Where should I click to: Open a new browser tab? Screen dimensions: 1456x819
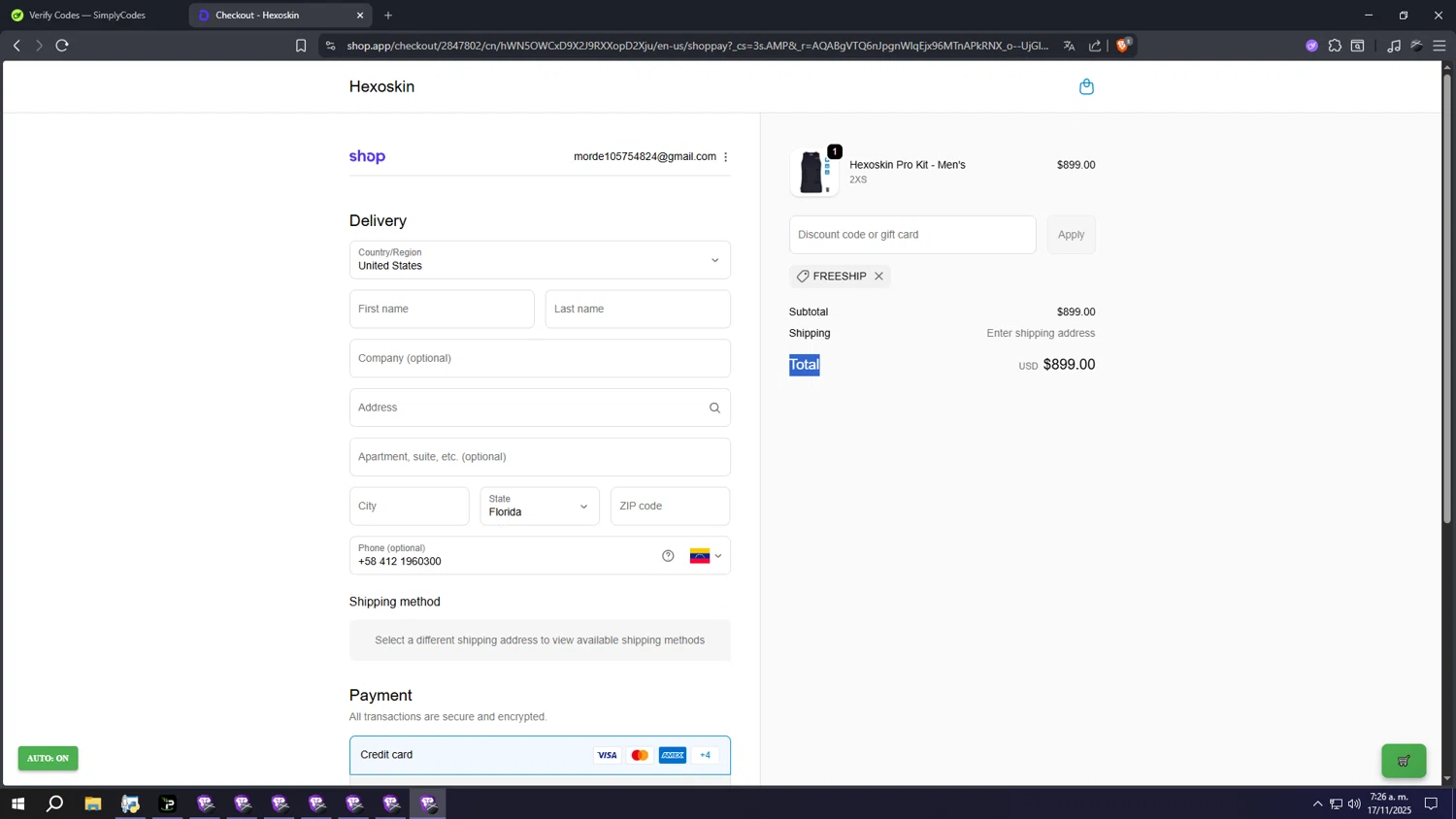[388, 16]
